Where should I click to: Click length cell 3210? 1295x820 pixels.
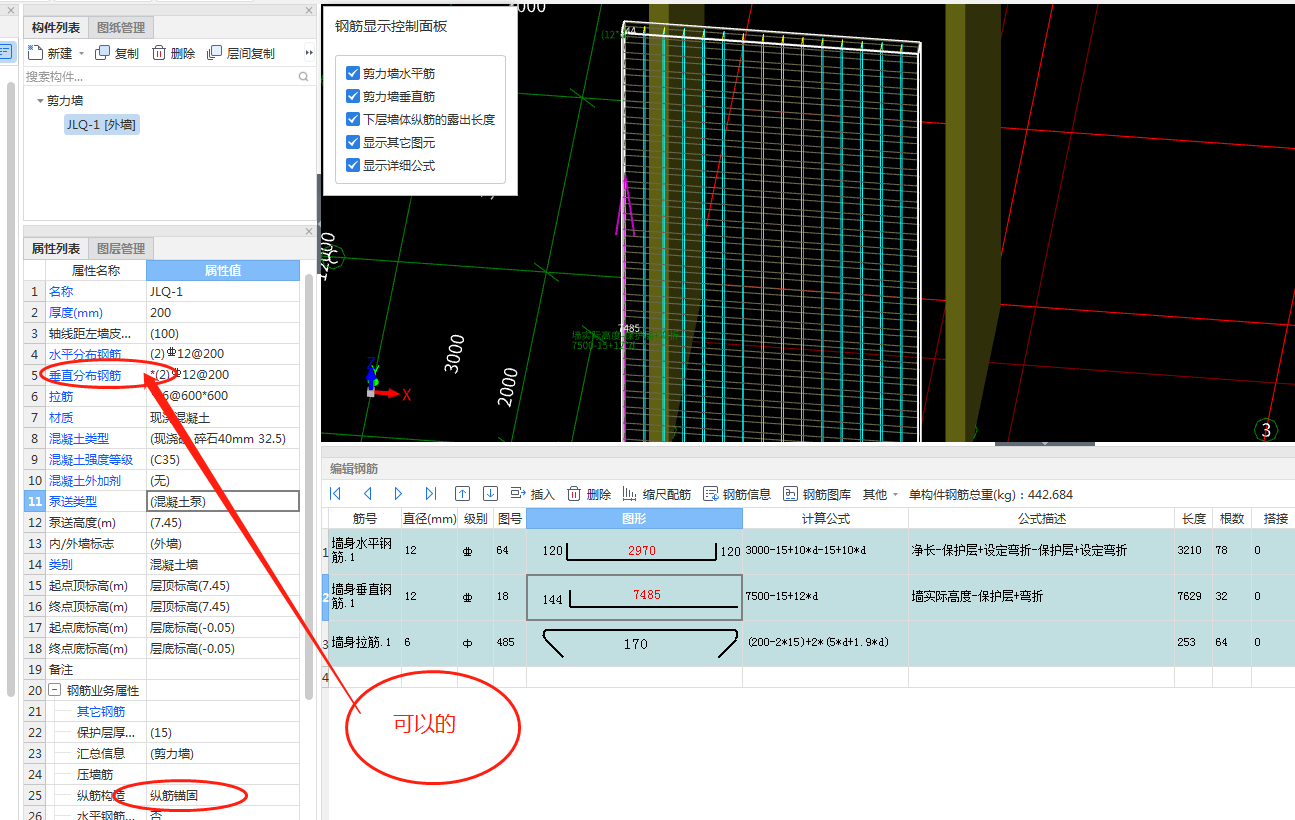[1194, 551]
